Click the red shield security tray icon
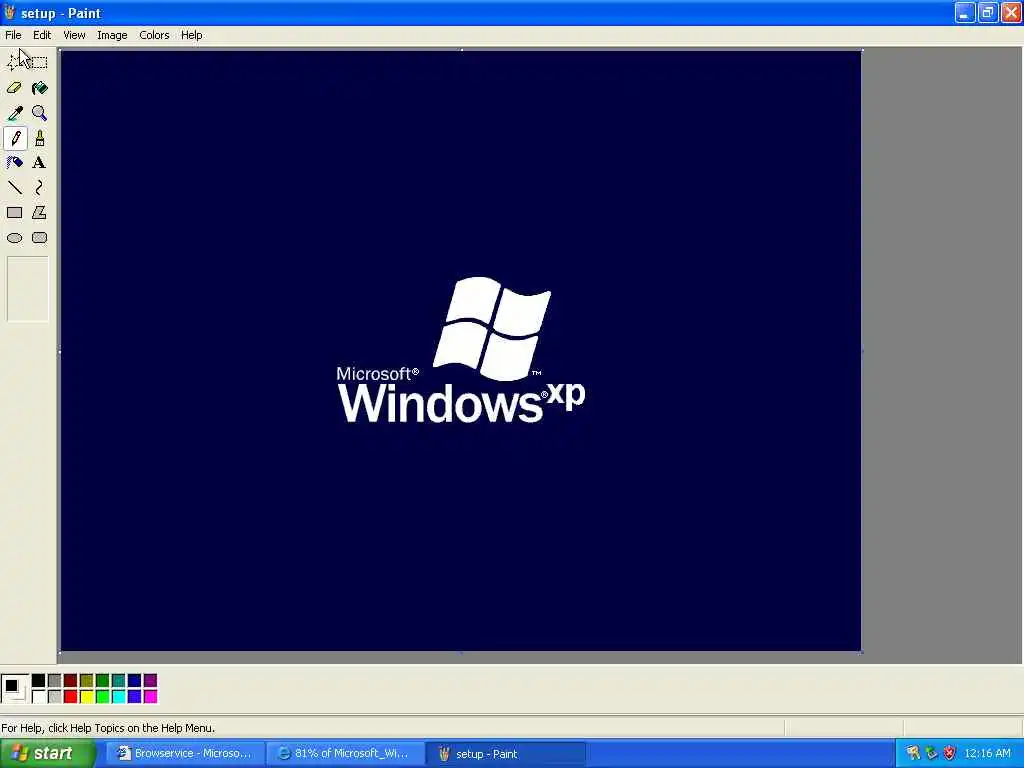This screenshot has width=1024, height=768. (x=950, y=754)
